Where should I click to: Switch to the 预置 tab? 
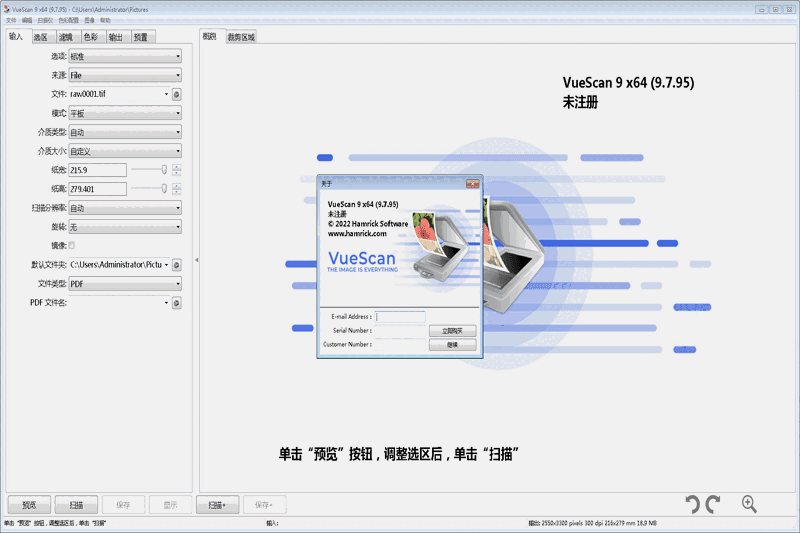pyautogui.click(x=142, y=37)
